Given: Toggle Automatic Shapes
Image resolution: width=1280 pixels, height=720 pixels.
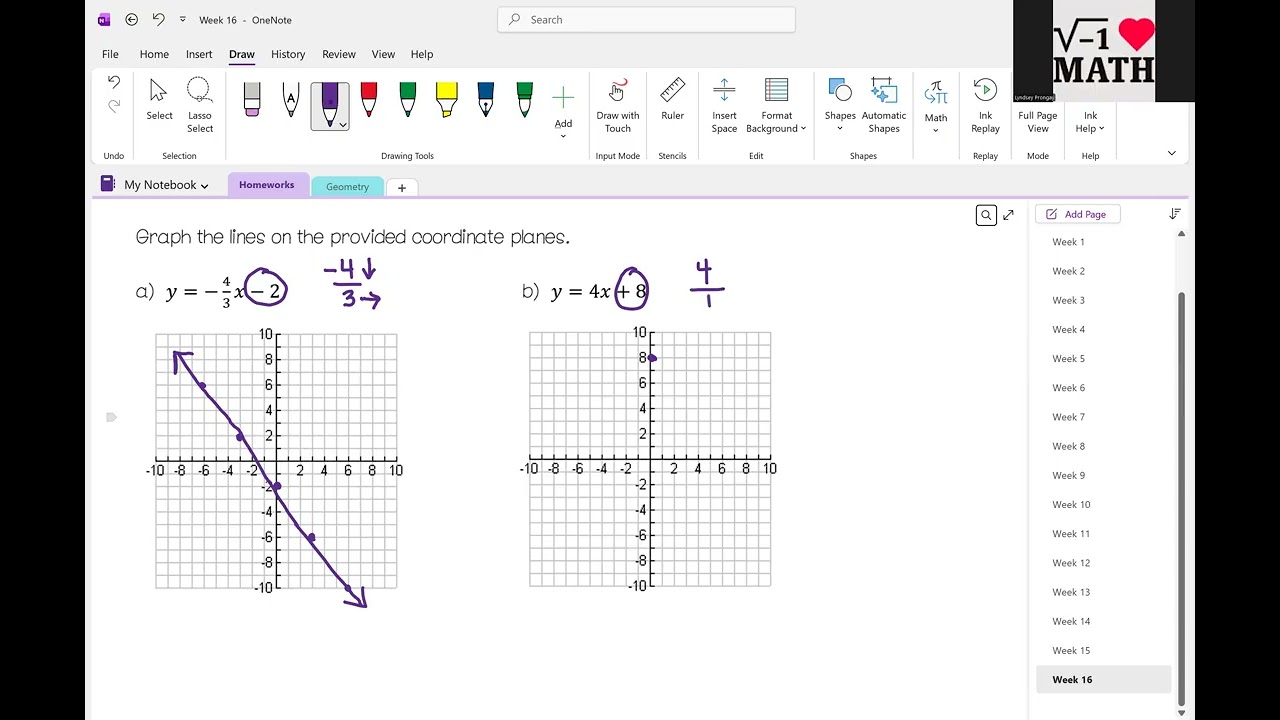Looking at the screenshot, I should point(884,105).
